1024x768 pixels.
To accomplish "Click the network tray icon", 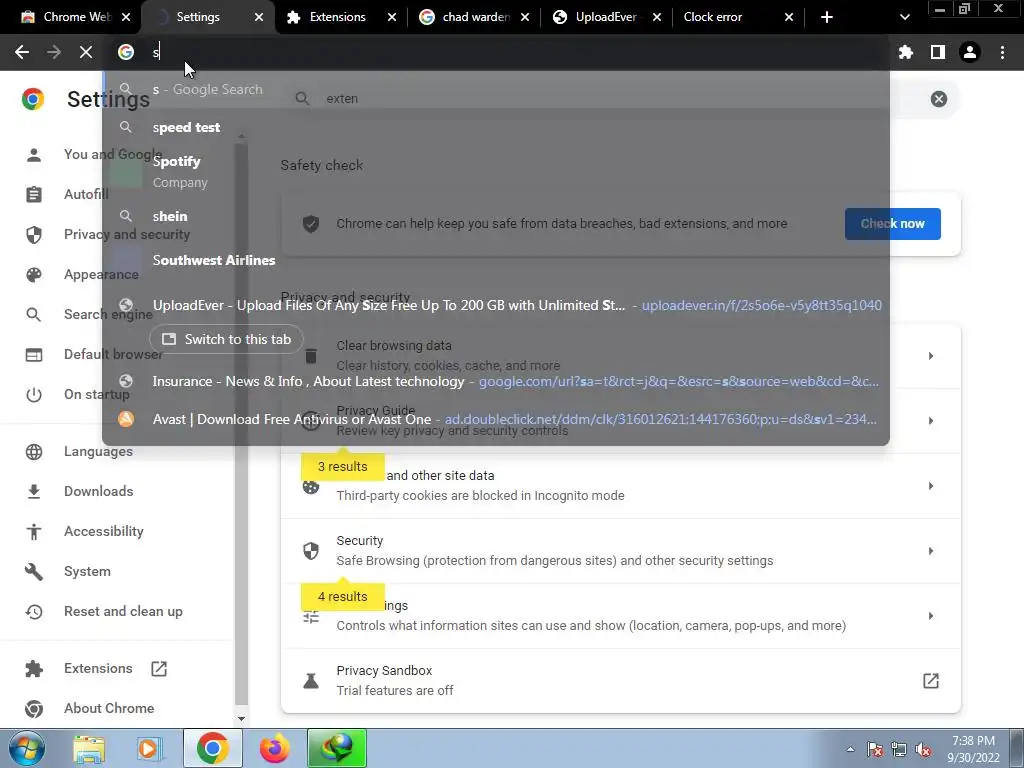I will click(x=899, y=750).
